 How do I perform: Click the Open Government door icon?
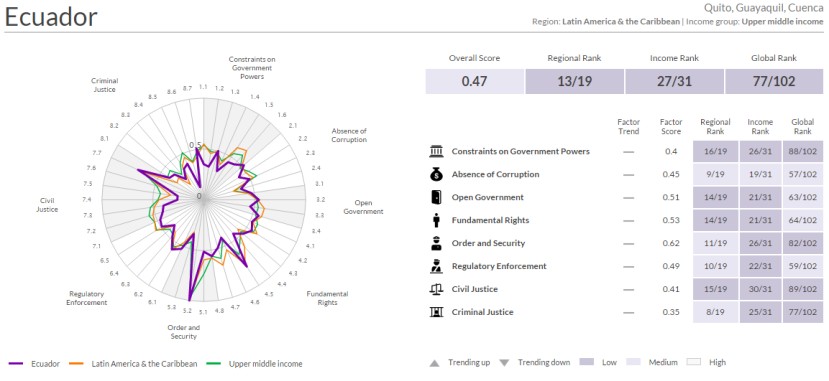click(436, 198)
